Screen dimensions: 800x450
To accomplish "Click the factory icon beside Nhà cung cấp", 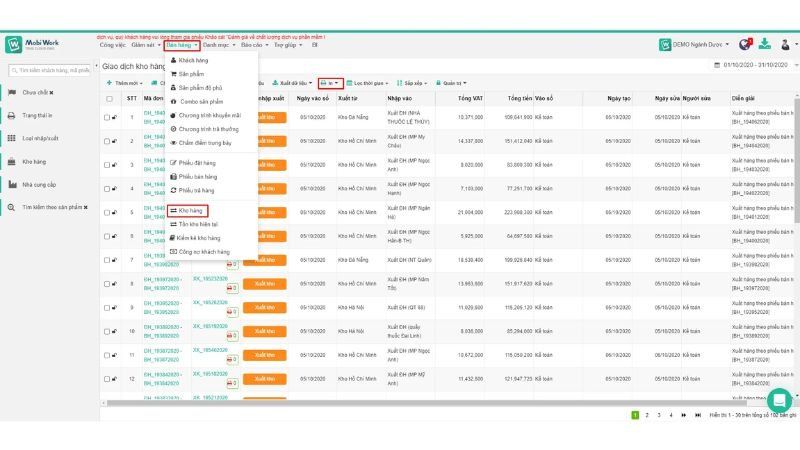I will click(x=12, y=185).
